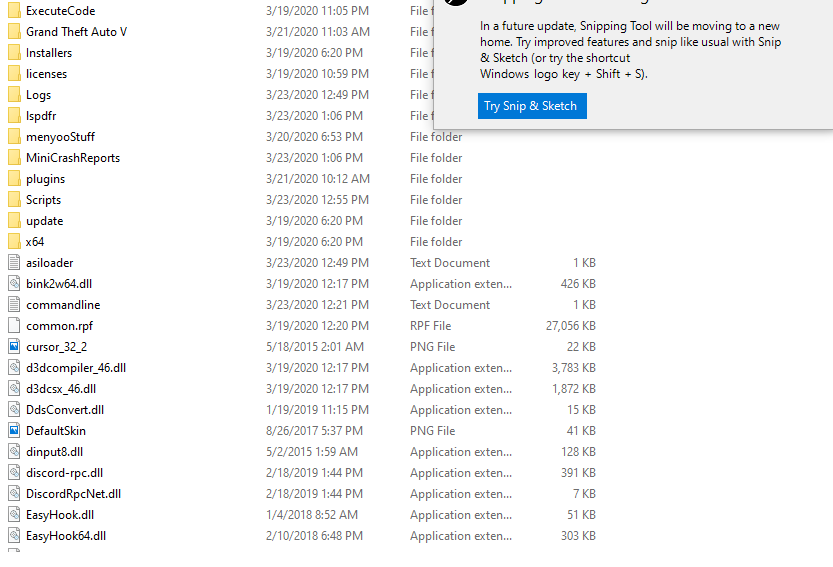
Task: Click the Try Snip & Sketch button
Action: tap(531, 106)
